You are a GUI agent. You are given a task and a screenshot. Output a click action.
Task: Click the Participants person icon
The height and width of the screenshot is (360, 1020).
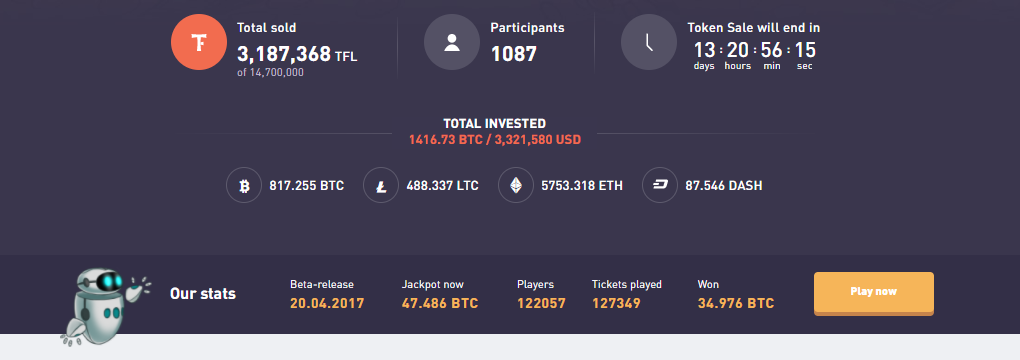452,42
